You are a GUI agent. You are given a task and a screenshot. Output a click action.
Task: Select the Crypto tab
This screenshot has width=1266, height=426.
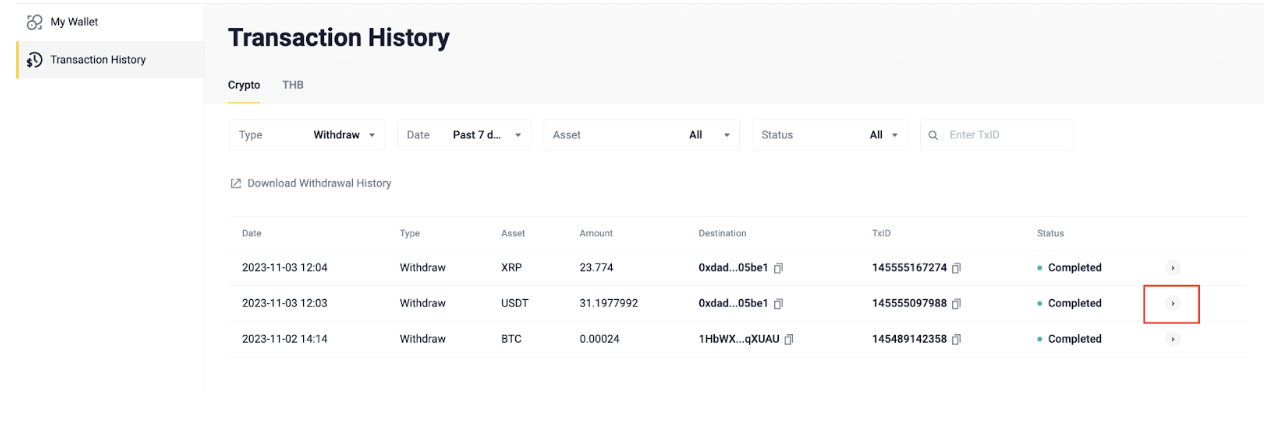click(x=244, y=85)
